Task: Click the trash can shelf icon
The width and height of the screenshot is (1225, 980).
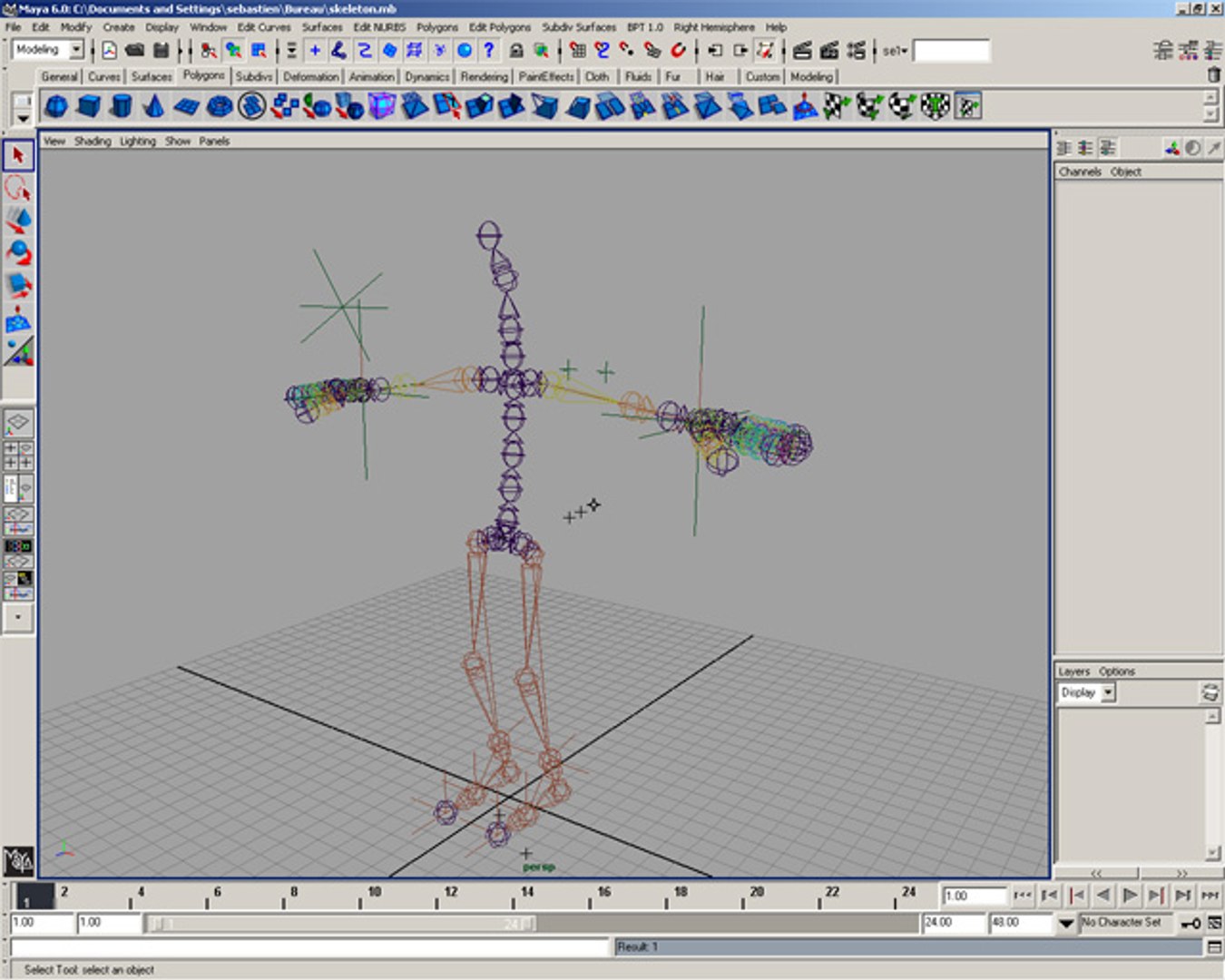Action: [1213, 75]
